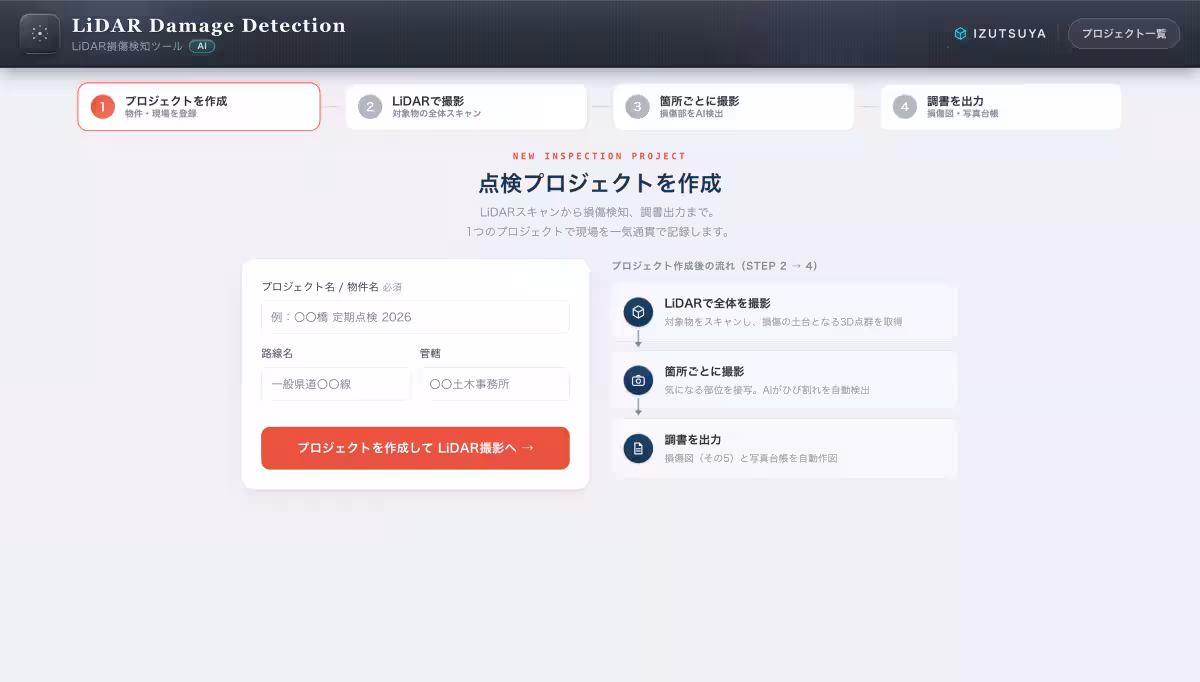Click the 調書を出力 flow card
This screenshot has height=682, width=1200.
coord(785,448)
